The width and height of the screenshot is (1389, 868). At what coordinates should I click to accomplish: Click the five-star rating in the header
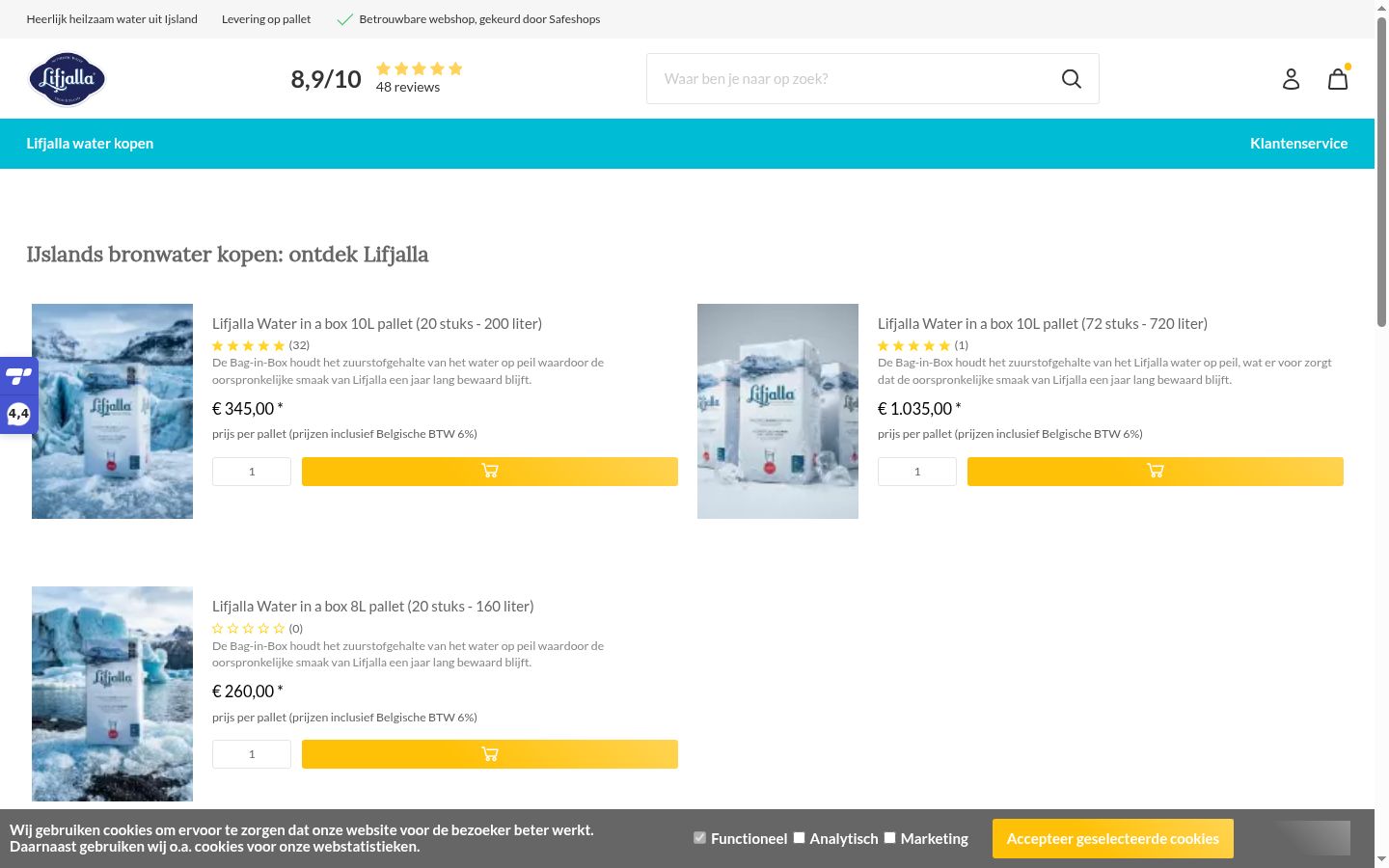(x=420, y=68)
